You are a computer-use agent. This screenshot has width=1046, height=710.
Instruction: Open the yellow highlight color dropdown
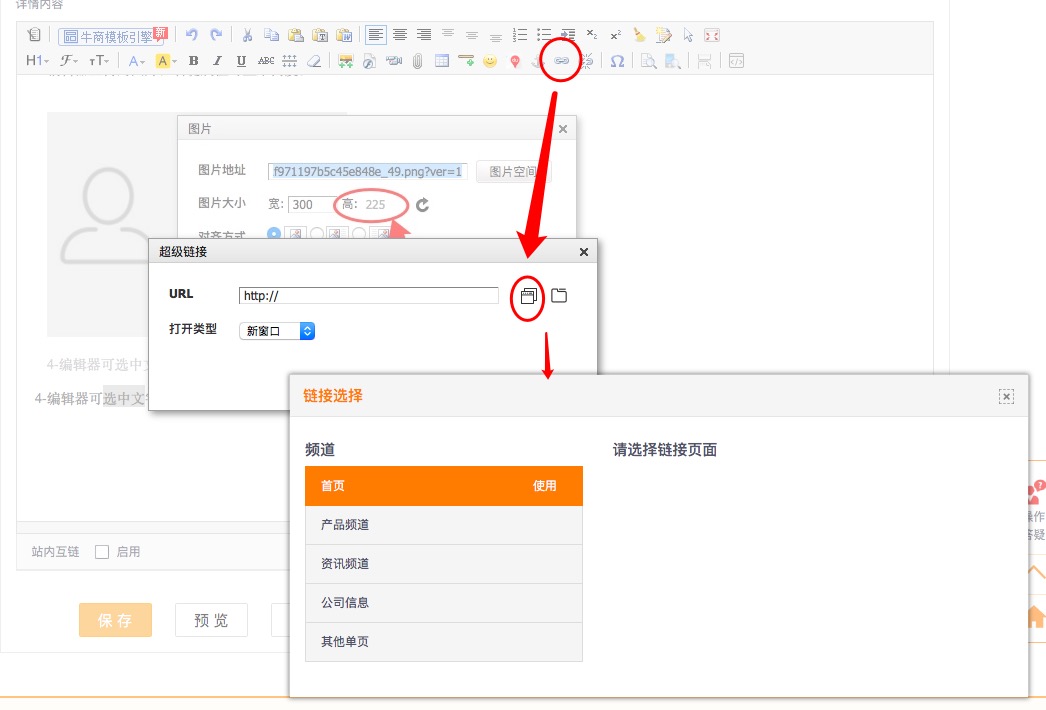165,61
